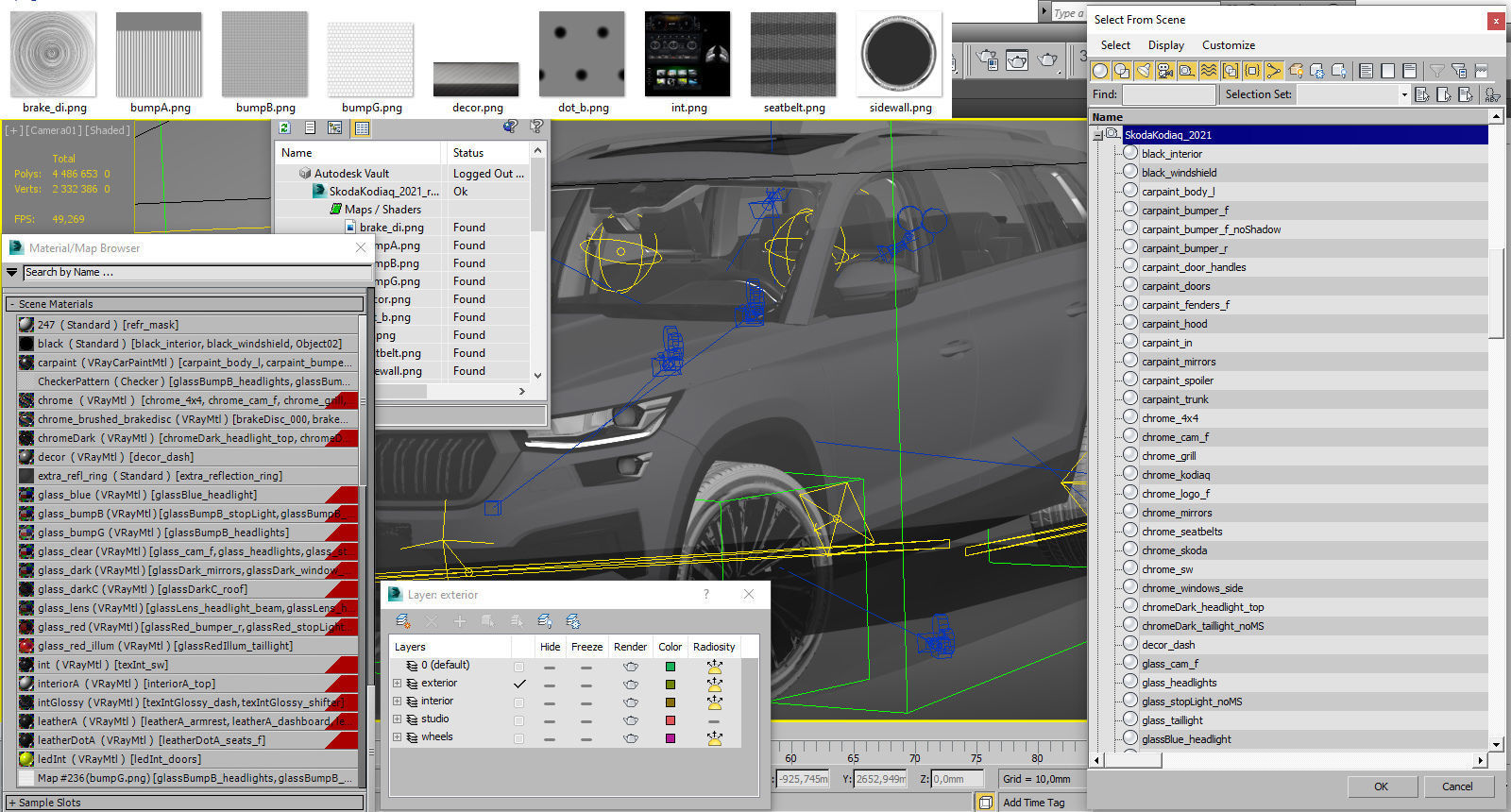Expand the exterior layer tree
1511x812 pixels.
point(398,684)
